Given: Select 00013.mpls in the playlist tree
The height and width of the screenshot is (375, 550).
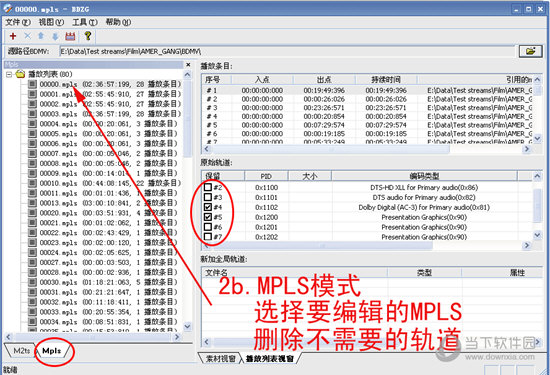Looking at the screenshot, I should (108, 203).
